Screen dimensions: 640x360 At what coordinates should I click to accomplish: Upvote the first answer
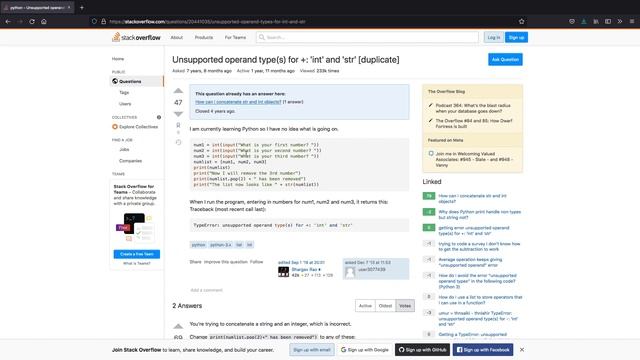click(x=178, y=326)
